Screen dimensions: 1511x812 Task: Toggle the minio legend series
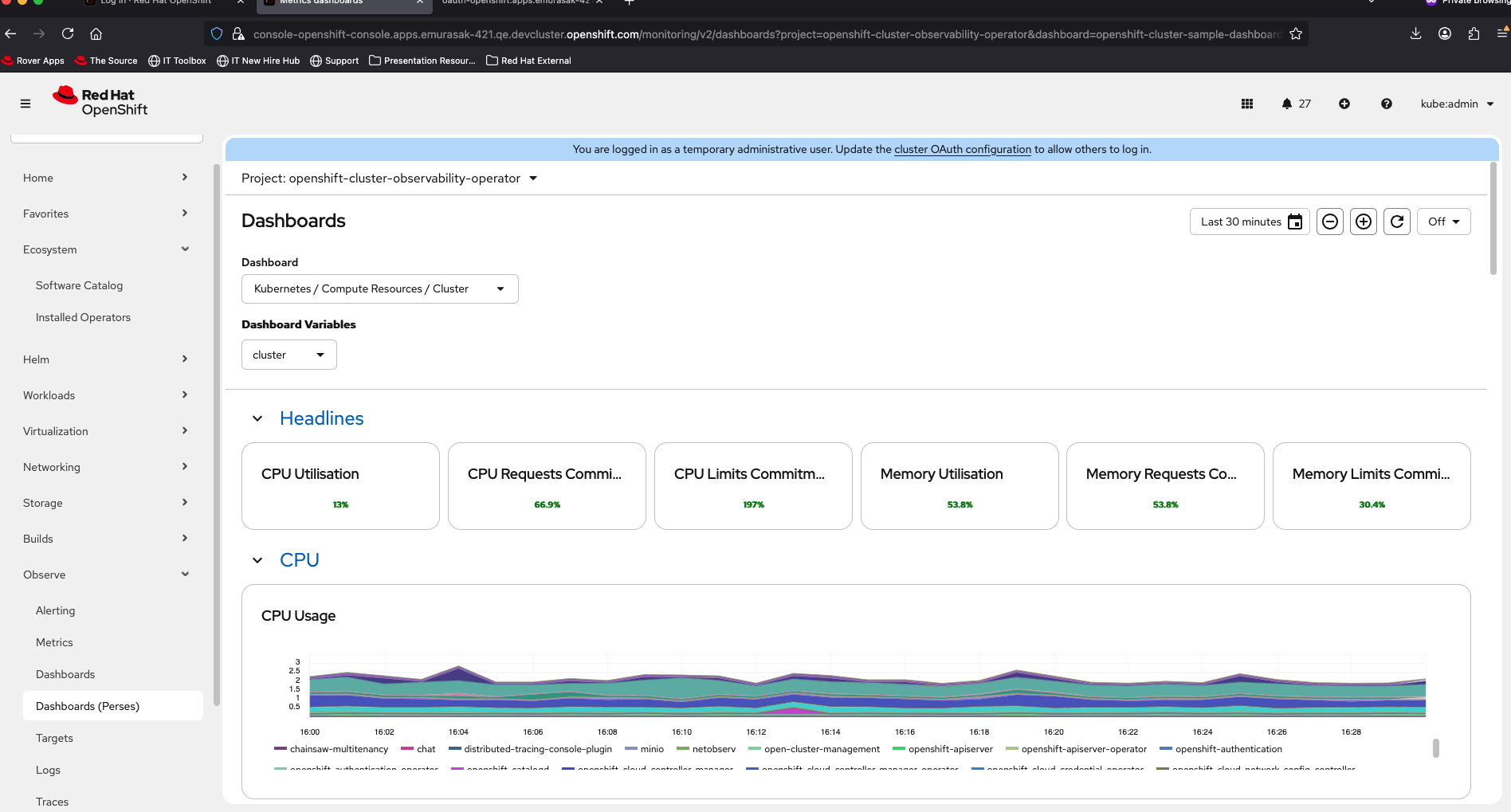pos(651,749)
